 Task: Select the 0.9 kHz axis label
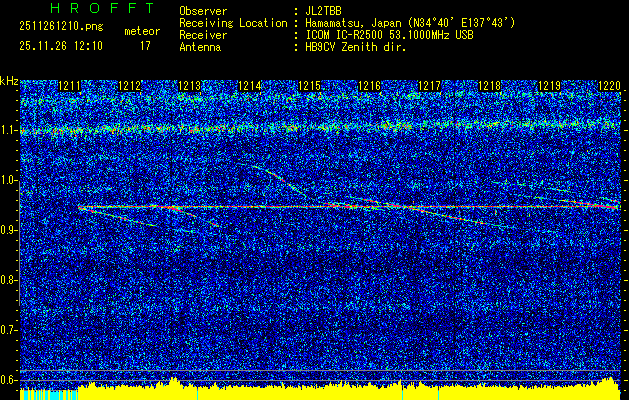point(9,230)
